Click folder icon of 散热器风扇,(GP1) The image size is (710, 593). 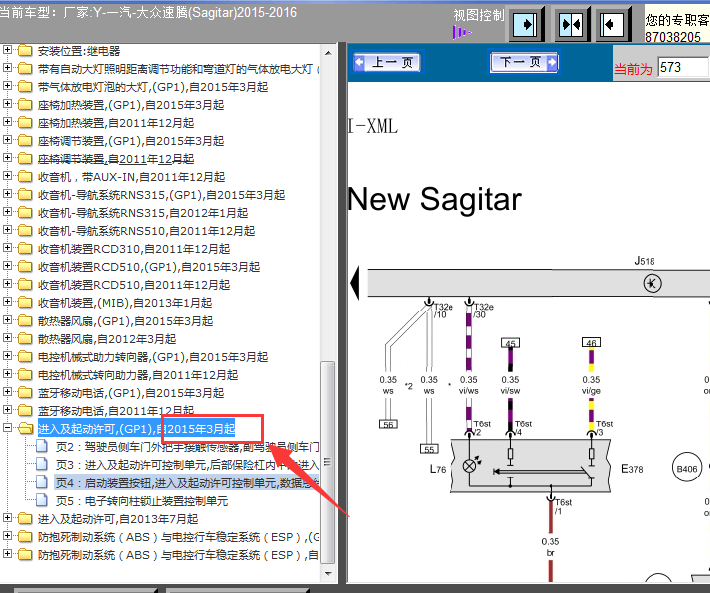[x=25, y=321]
